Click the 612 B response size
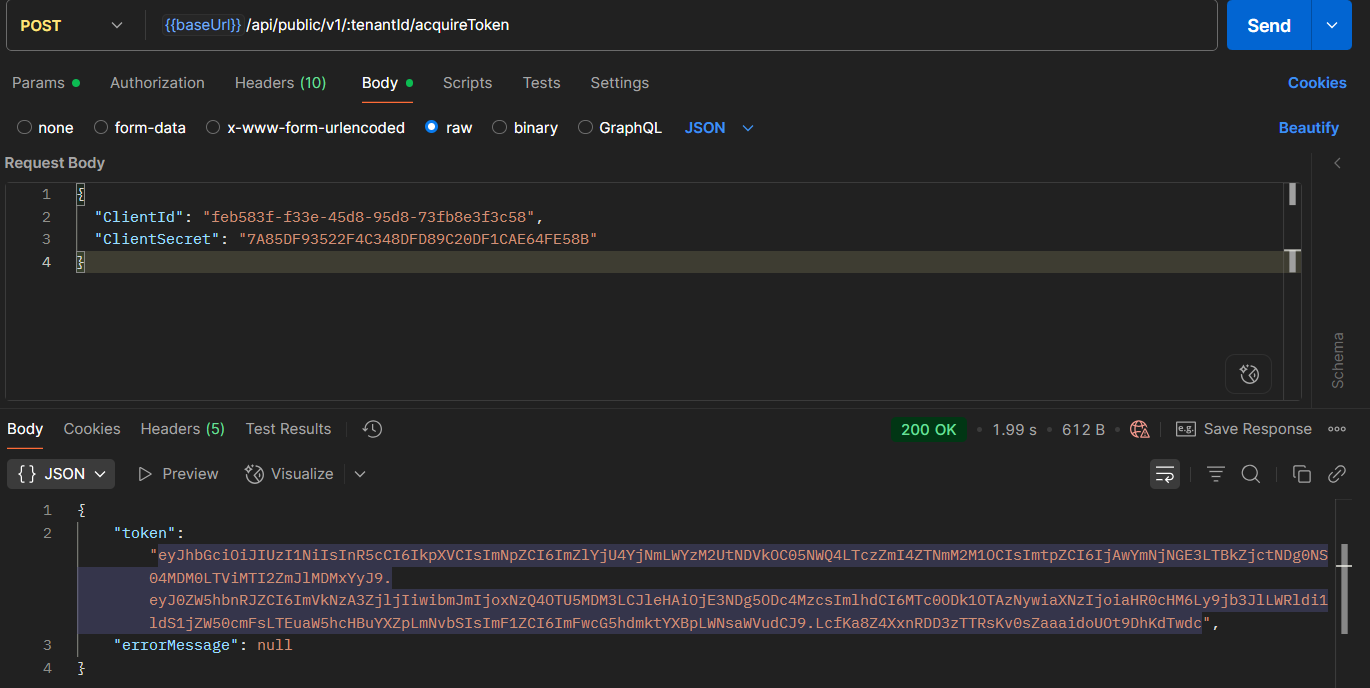The image size is (1370, 688). [1083, 429]
